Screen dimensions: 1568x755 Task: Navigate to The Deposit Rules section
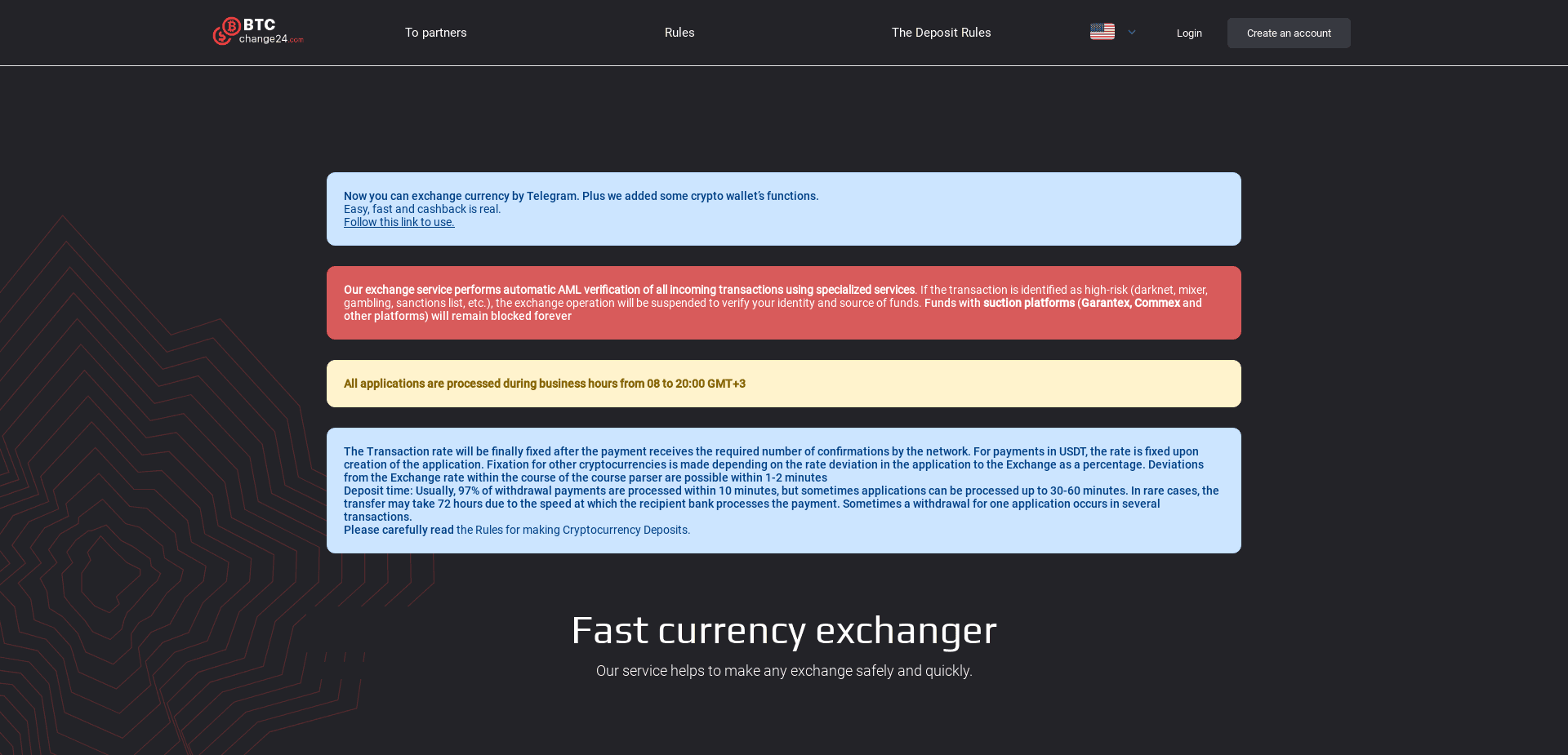[x=941, y=32]
